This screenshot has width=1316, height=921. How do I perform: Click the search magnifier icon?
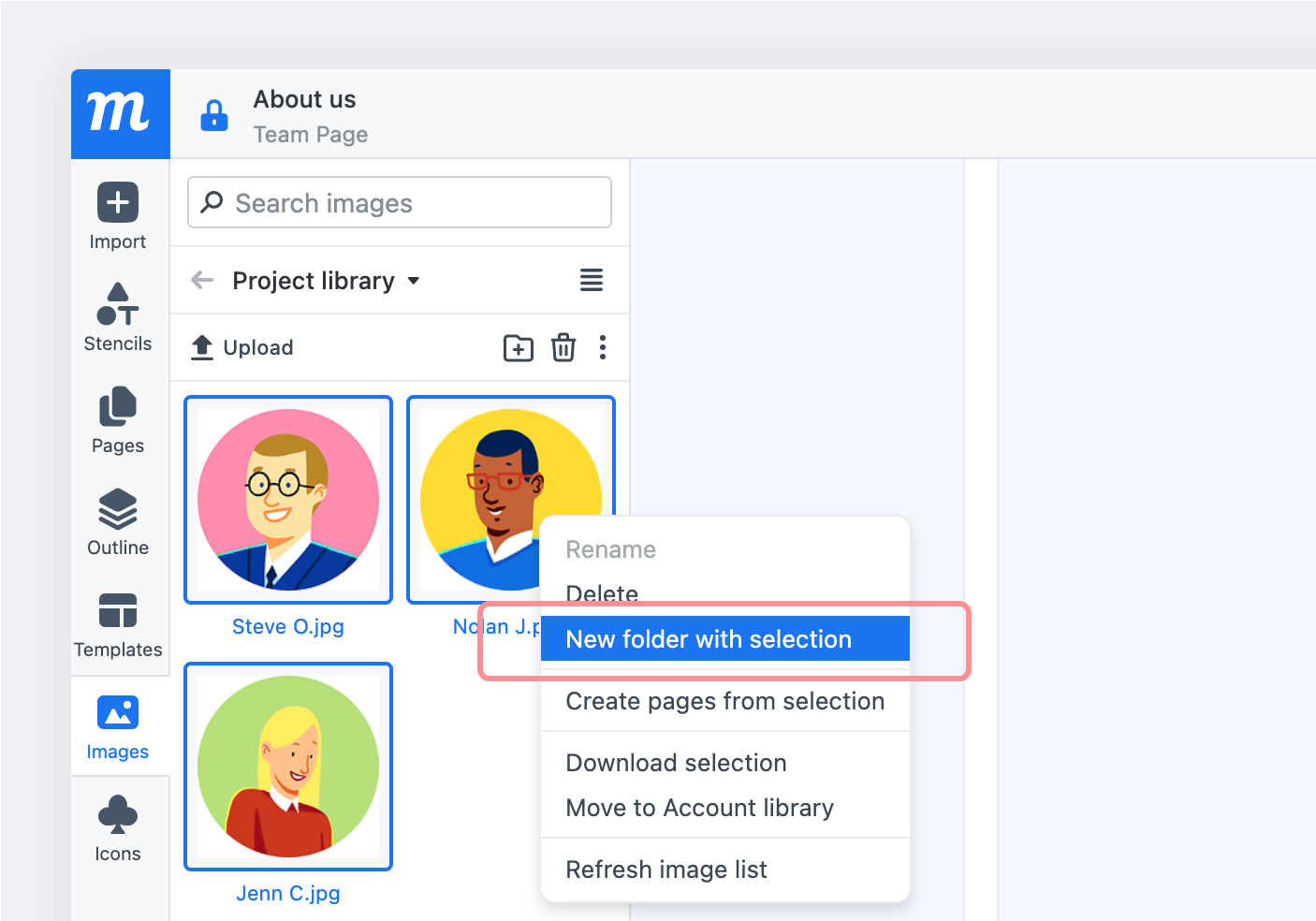click(x=212, y=202)
